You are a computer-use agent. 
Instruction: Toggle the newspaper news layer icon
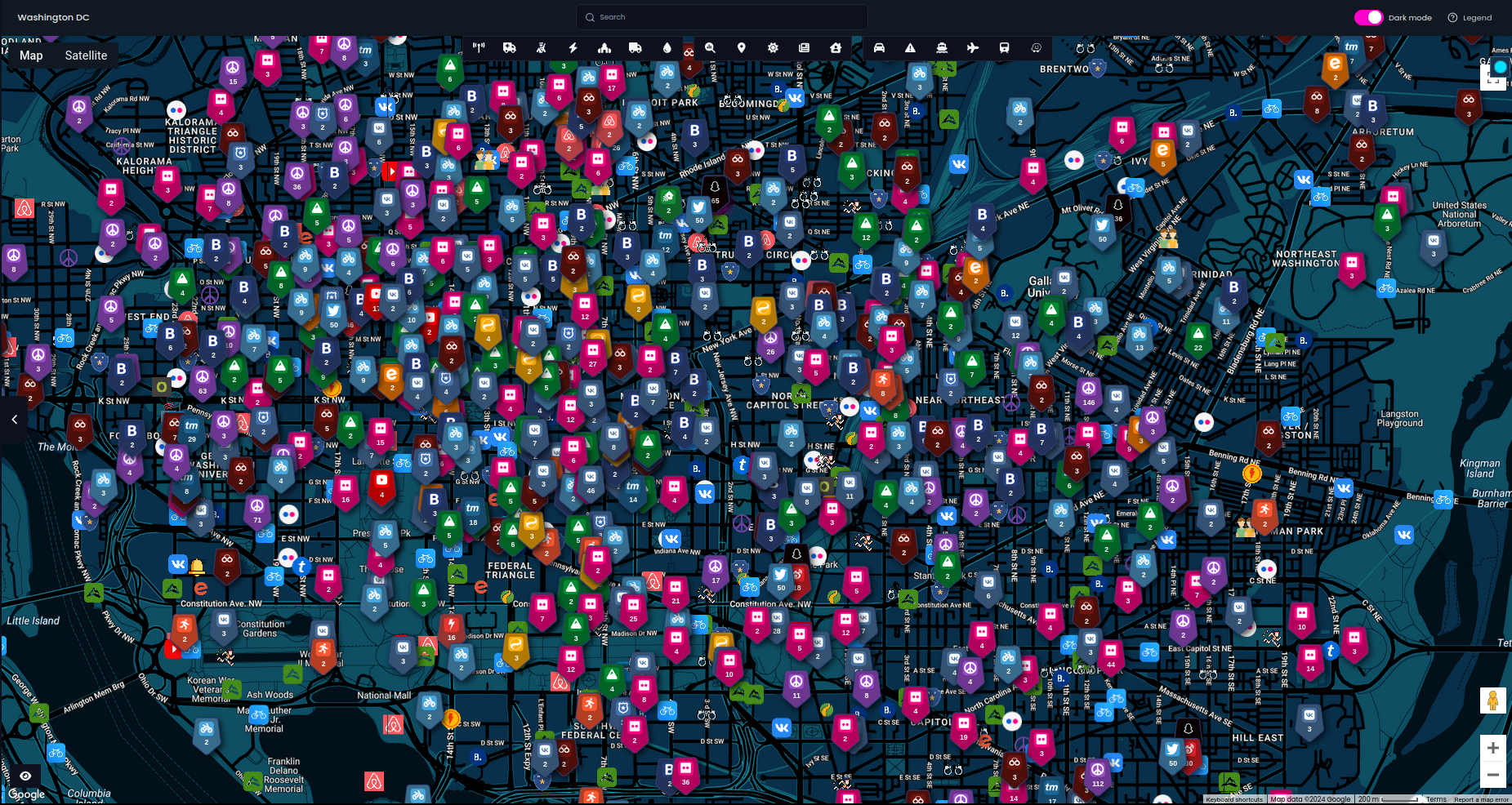tap(805, 48)
